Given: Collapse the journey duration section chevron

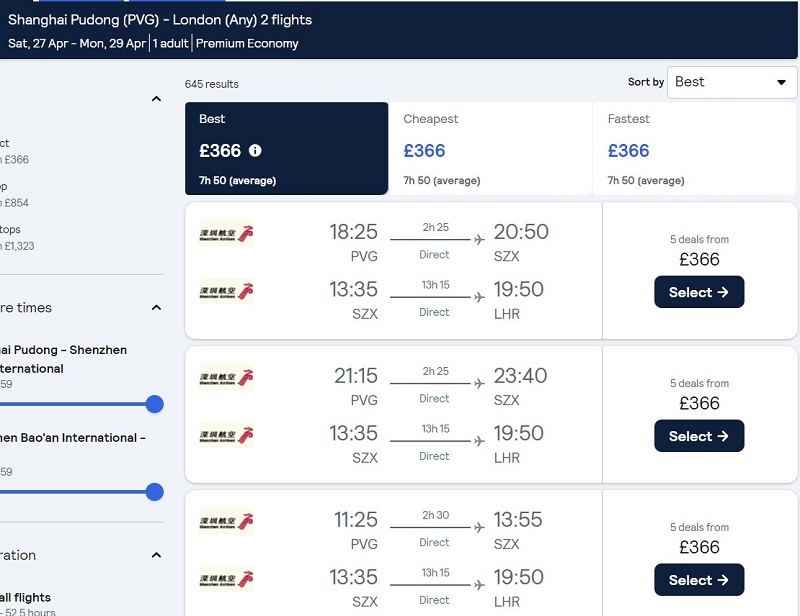Looking at the screenshot, I should [x=157, y=555].
